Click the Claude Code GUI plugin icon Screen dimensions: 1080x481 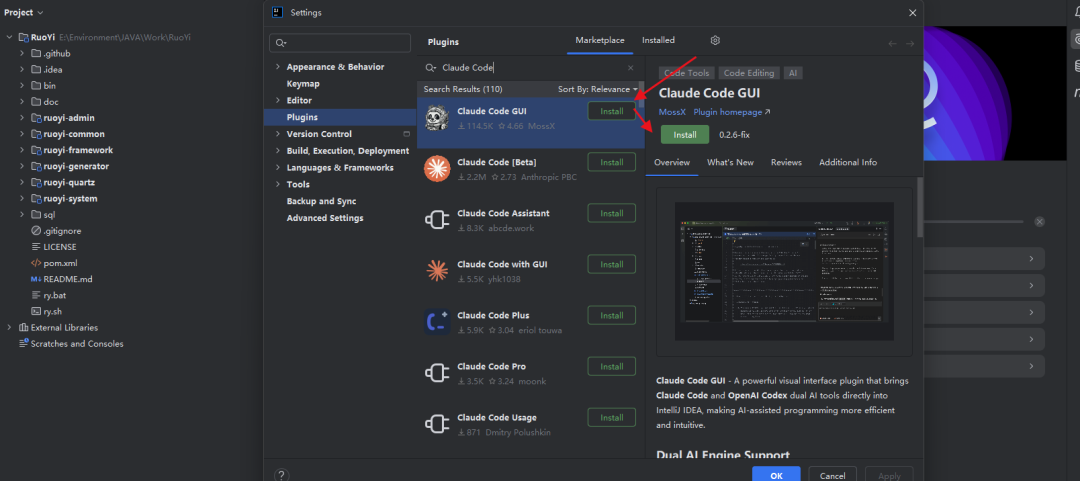tap(437, 119)
